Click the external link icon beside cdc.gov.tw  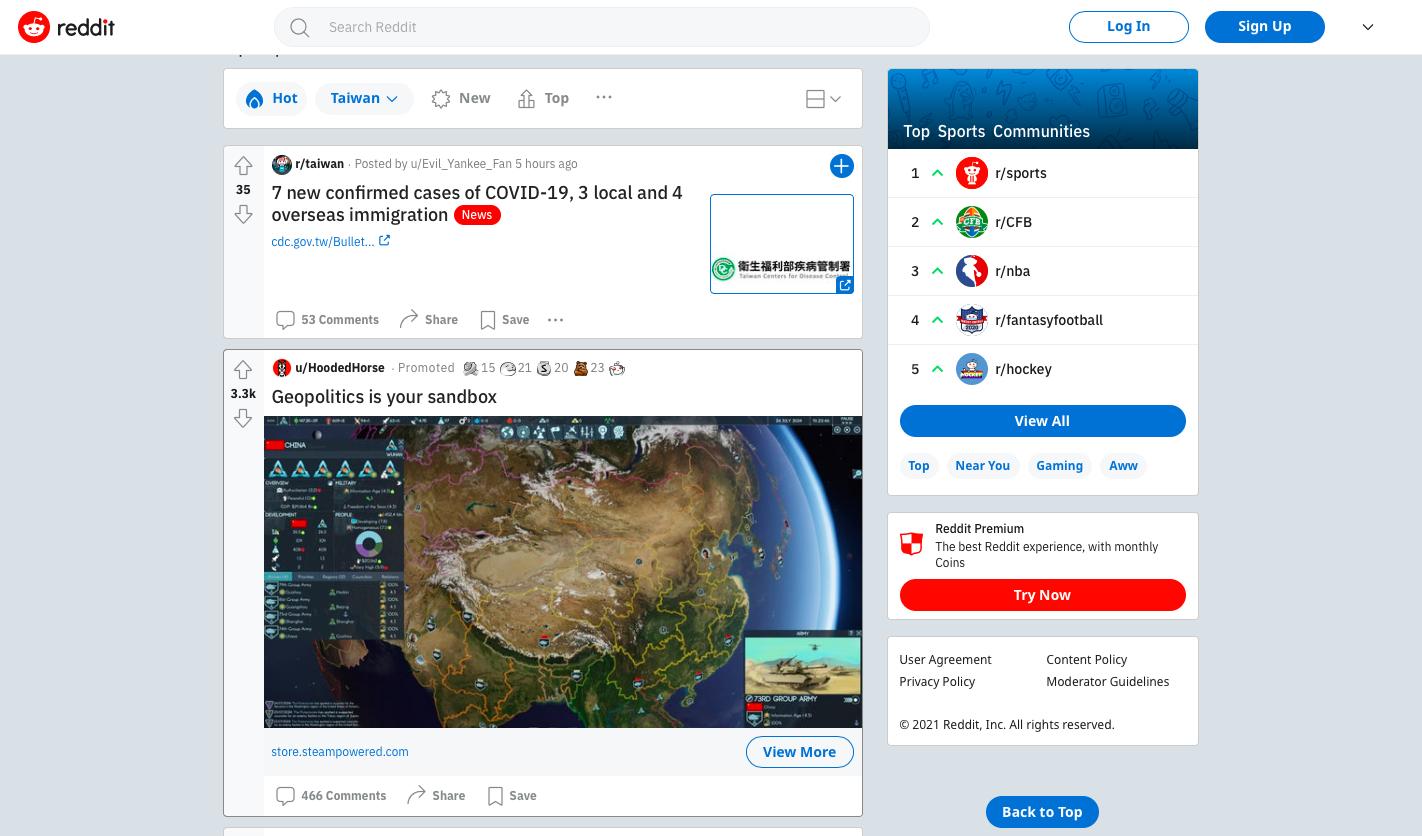[384, 241]
